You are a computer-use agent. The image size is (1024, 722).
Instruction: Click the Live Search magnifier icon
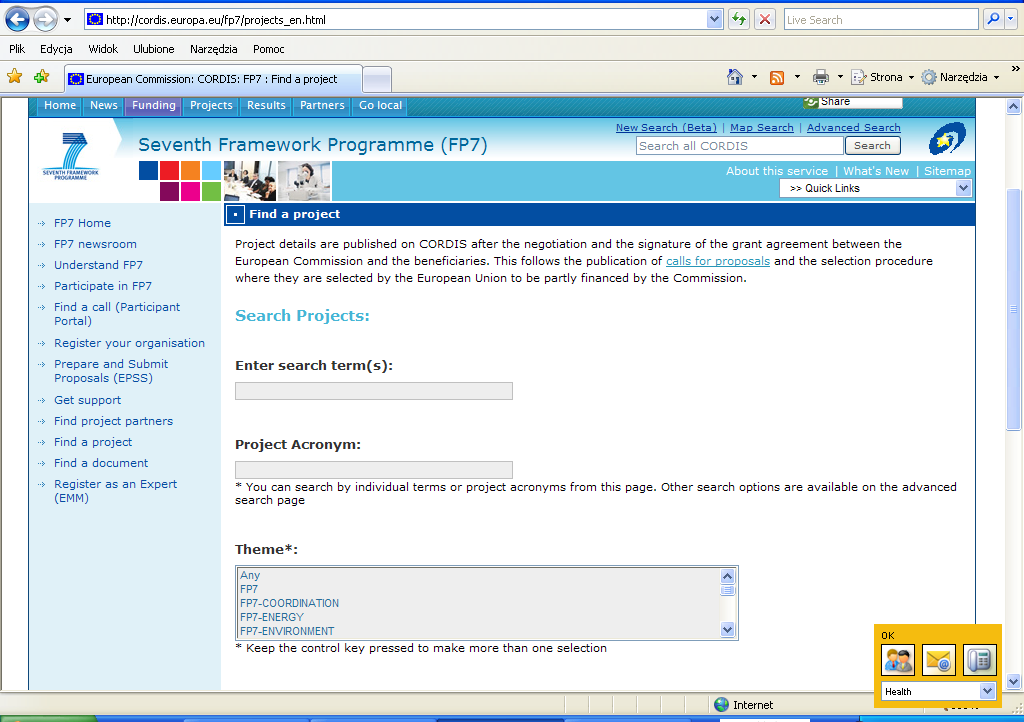click(993, 20)
